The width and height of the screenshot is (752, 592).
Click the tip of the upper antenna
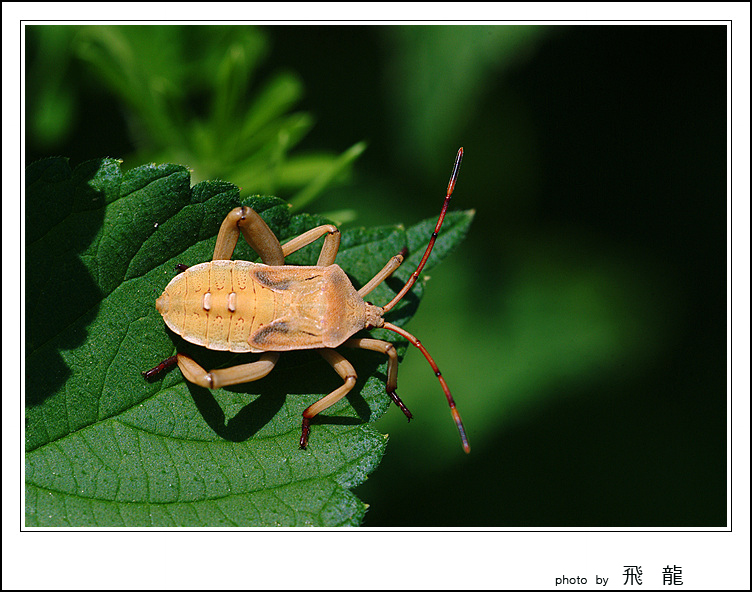[459, 153]
